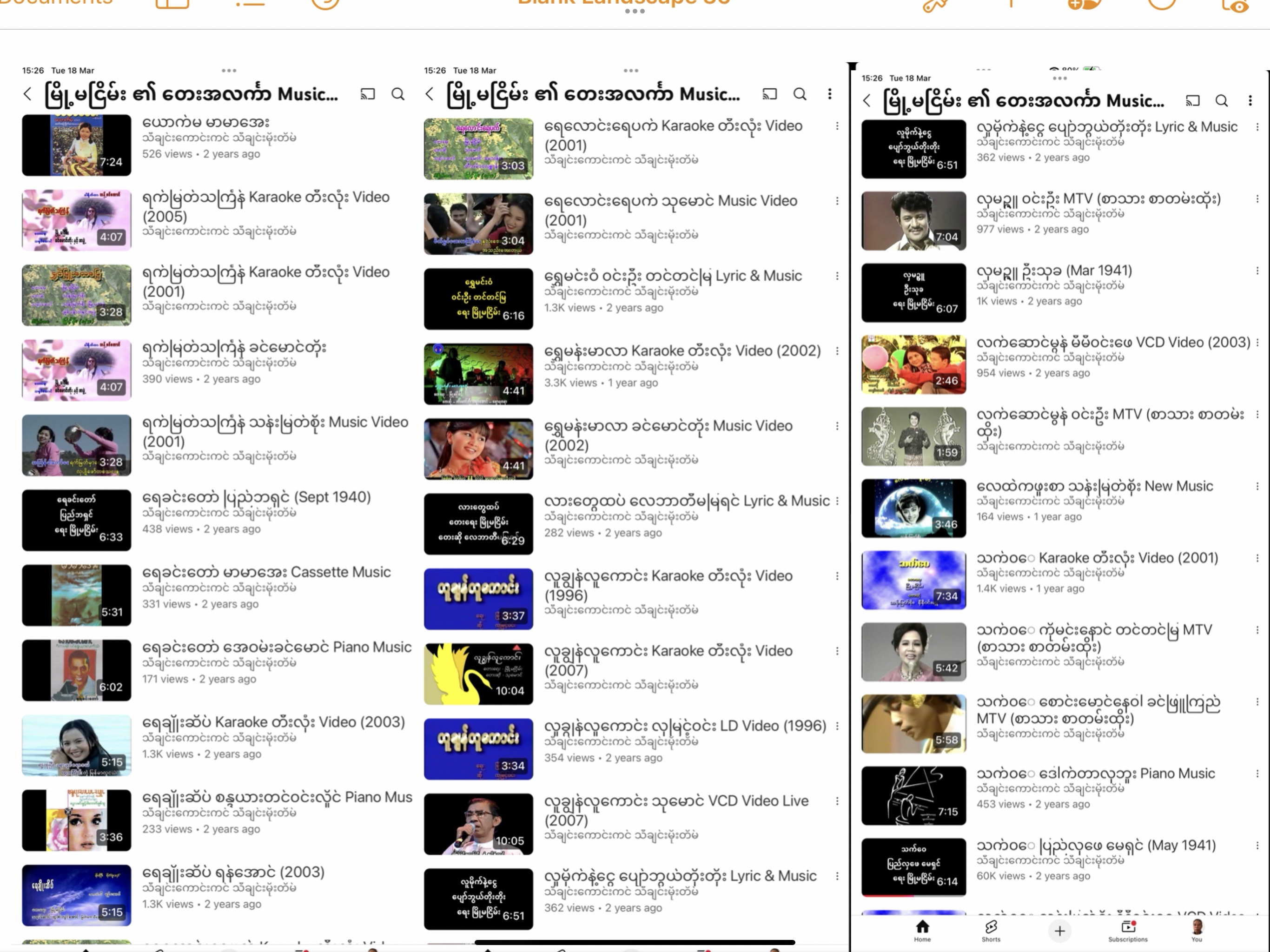
Task: Tap the search magnifier in the middle panel
Action: [x=800, y=94]
